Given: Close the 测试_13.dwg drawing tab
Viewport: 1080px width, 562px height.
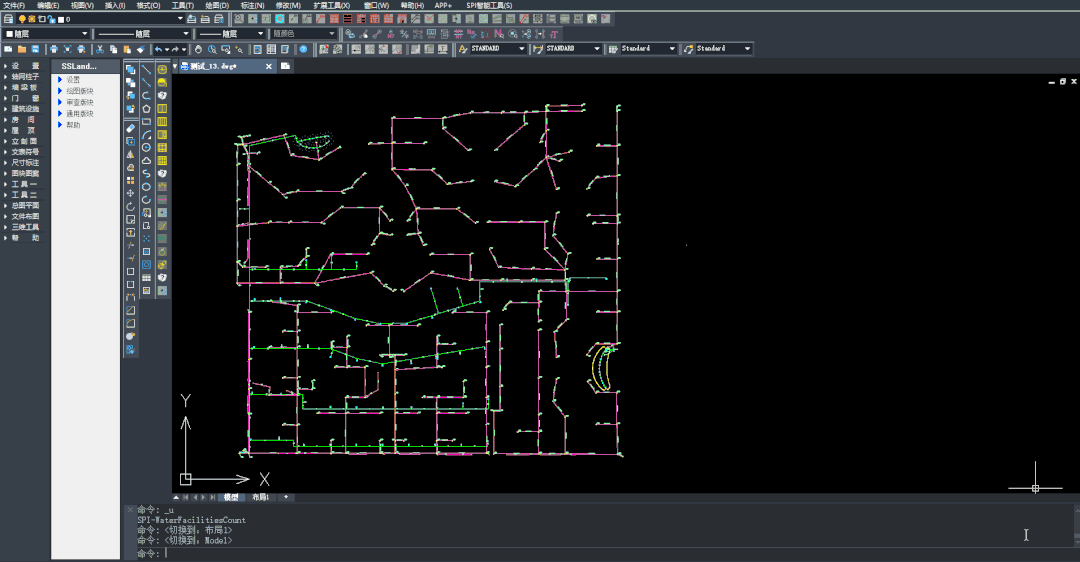Looking at the screenshot, I should (x=269, y=66).
